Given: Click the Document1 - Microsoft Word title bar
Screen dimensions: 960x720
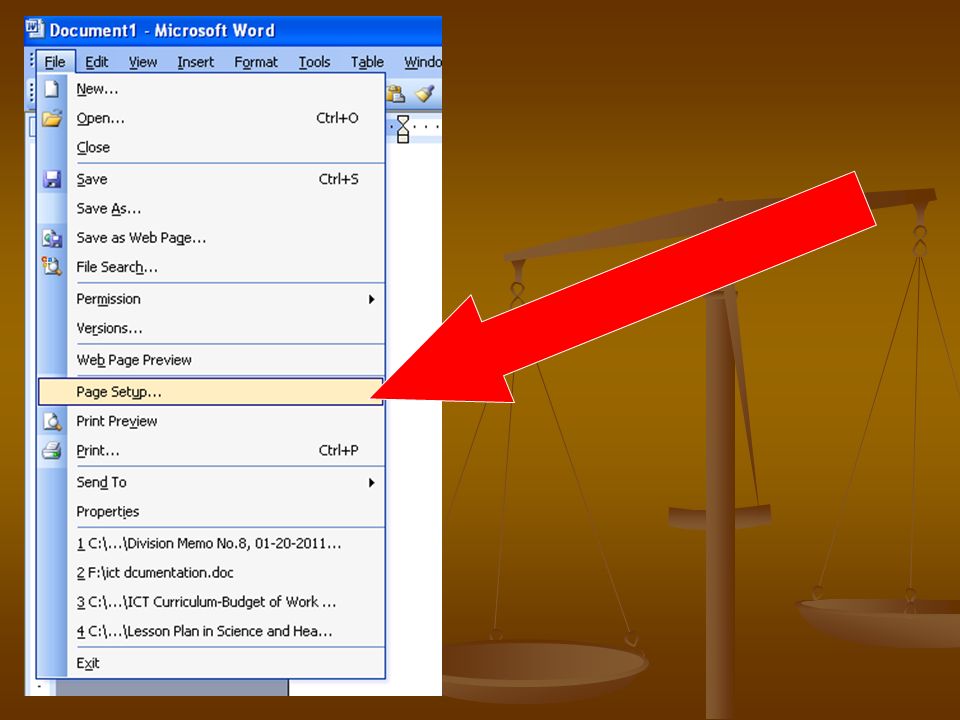Looking at the screenshot, I should pyautogui.click(x=233, y=30).
